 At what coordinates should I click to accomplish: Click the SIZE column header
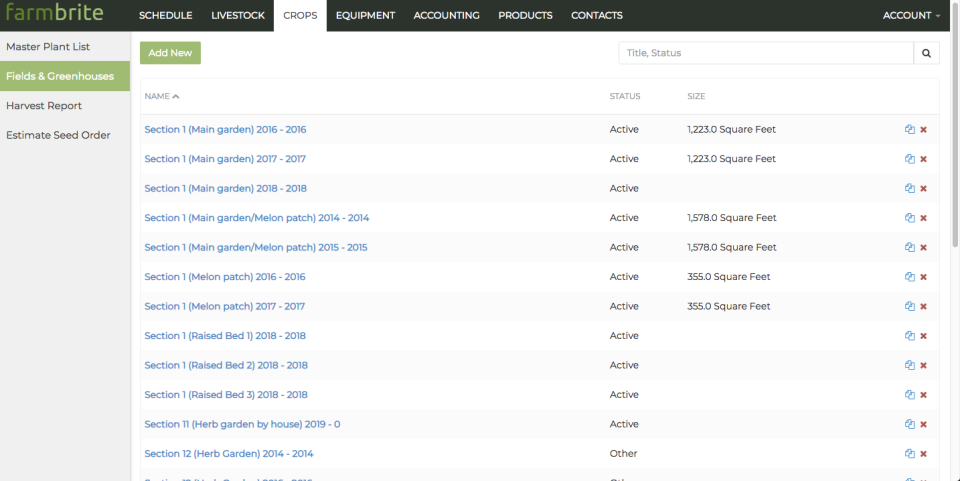[x=696, y=96]
